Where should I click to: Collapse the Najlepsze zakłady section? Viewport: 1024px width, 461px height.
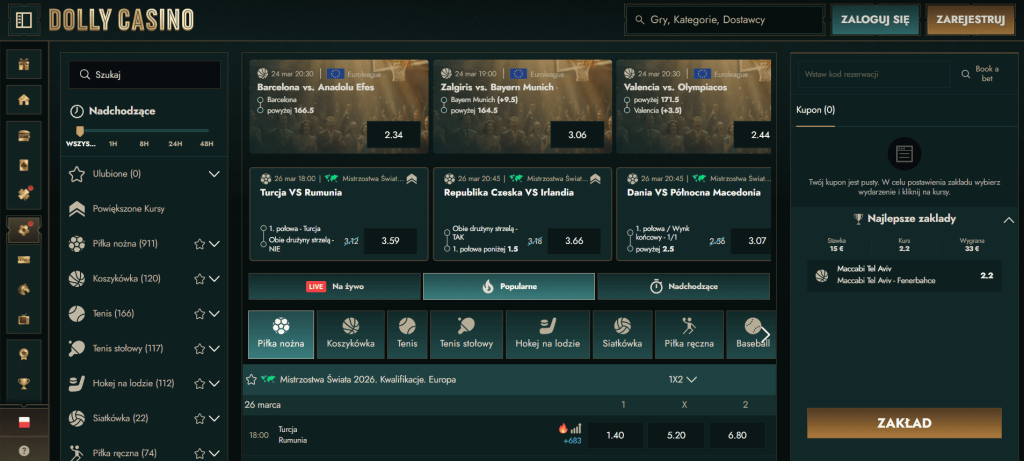pos(1008,220)
